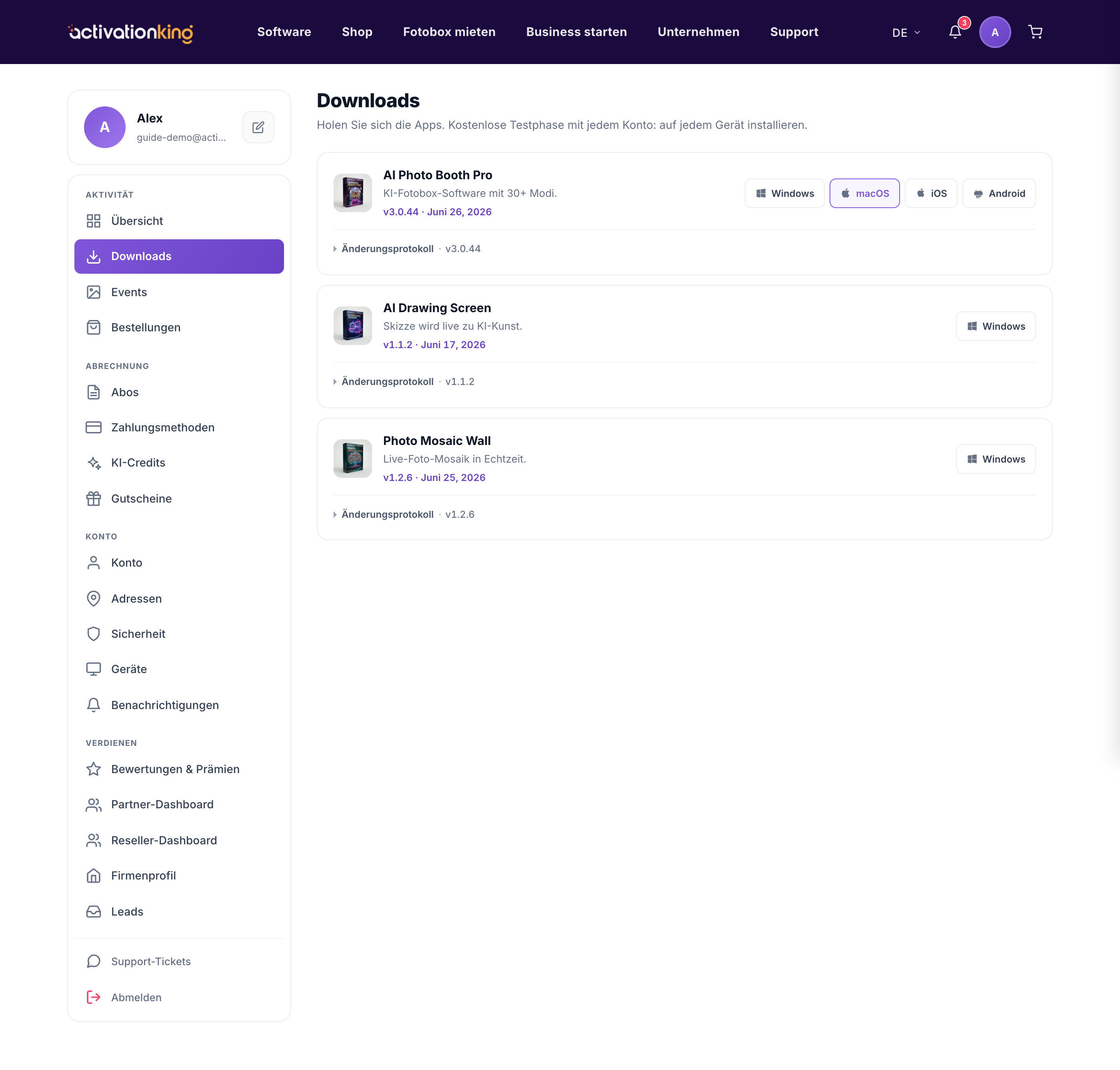Click the activationking logo
The image size is (1120, 1070).
pos(130,32)
